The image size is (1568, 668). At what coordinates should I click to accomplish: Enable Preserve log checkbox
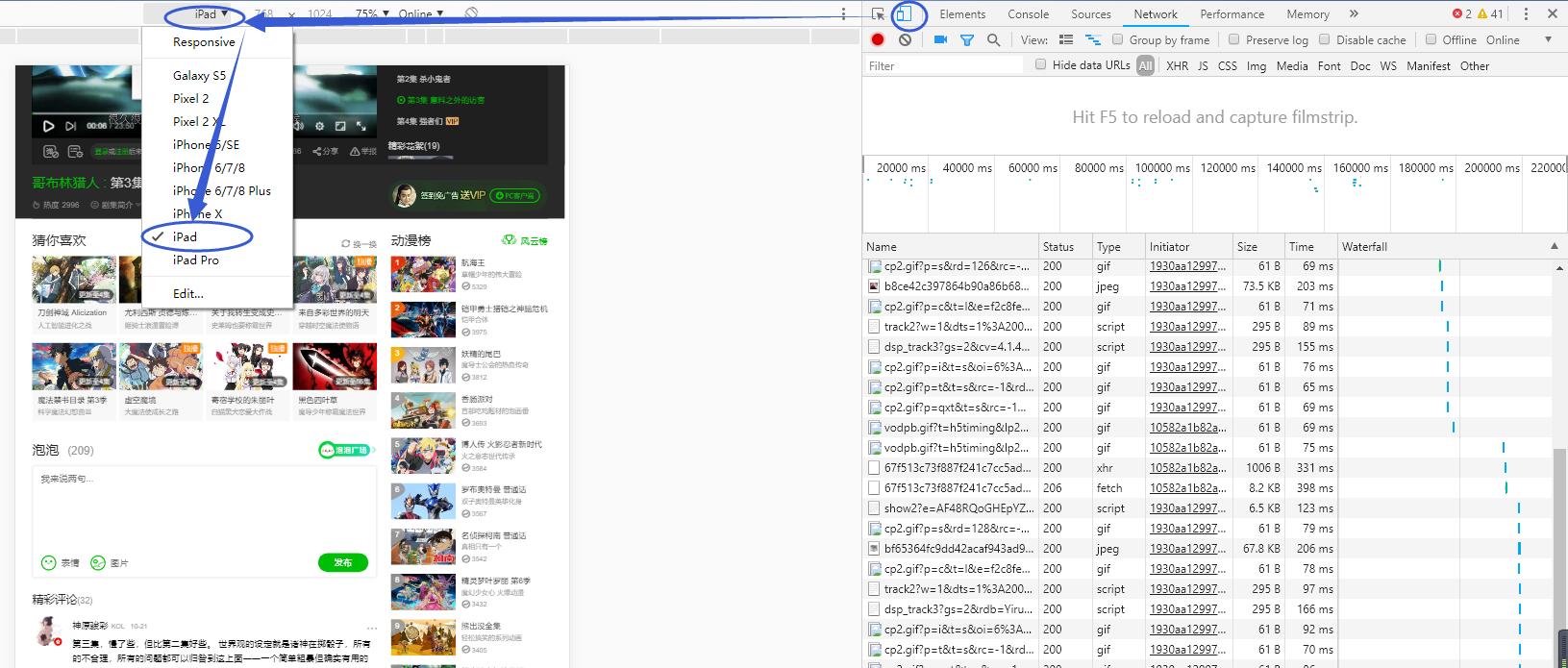[1233, 39]
